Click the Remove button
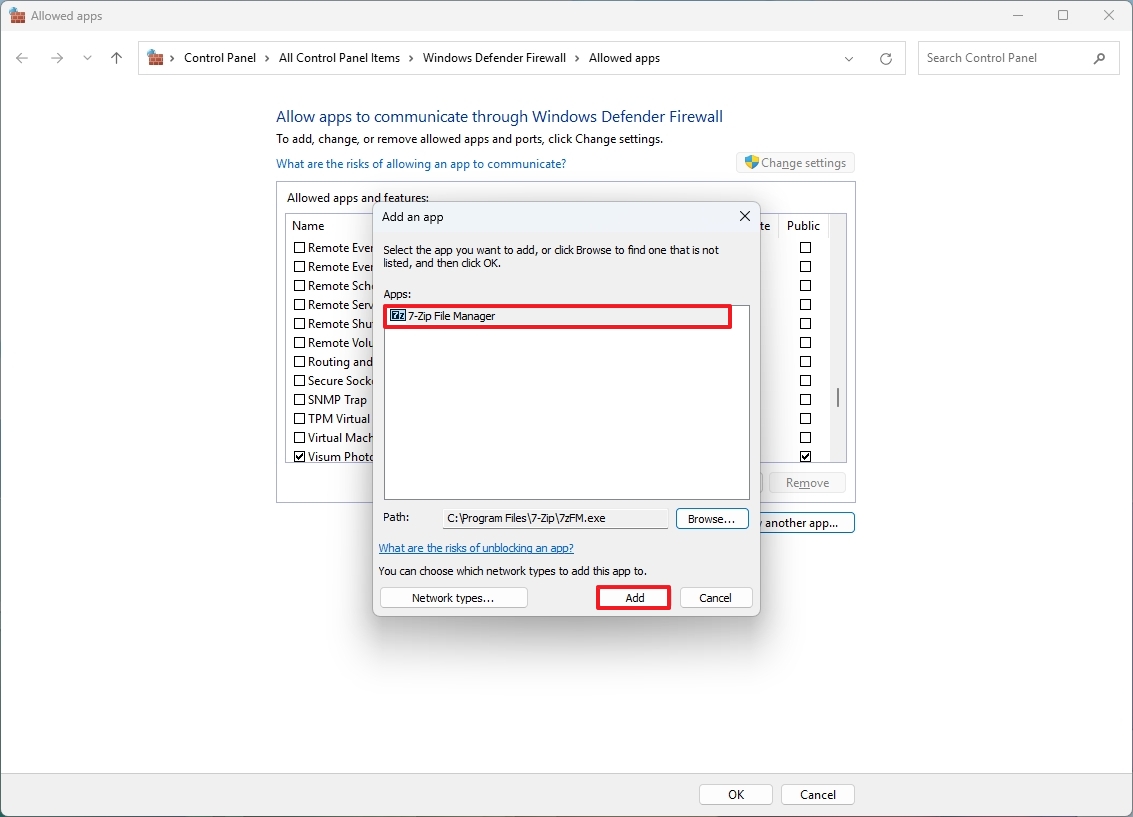 pyautogui.click(x=807, y=483)
